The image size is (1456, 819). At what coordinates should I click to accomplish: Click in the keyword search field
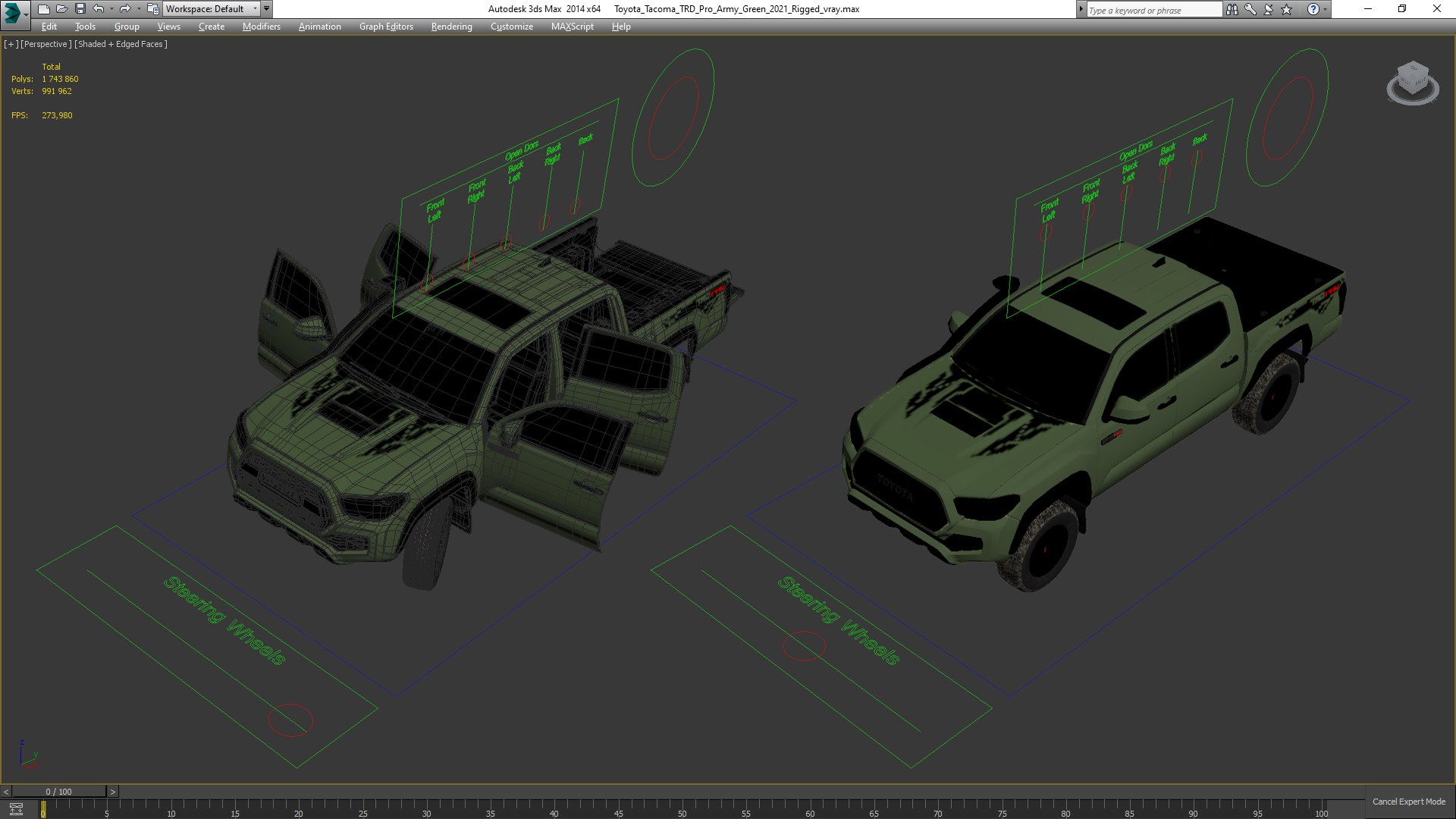coord(1153,10)
